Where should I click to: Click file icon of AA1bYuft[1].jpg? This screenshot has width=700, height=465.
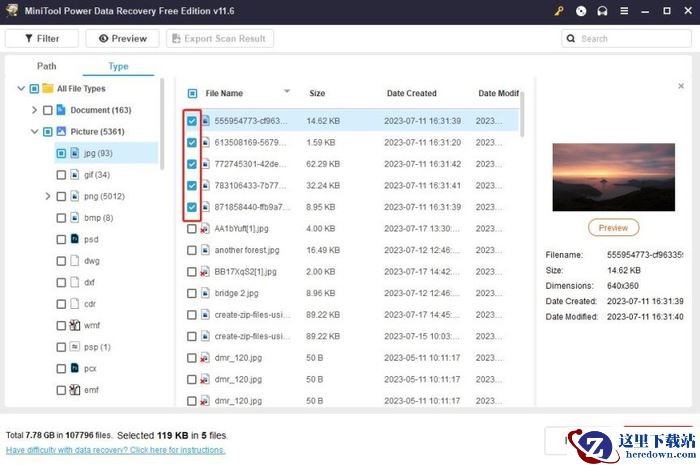[x=204, y=228]
